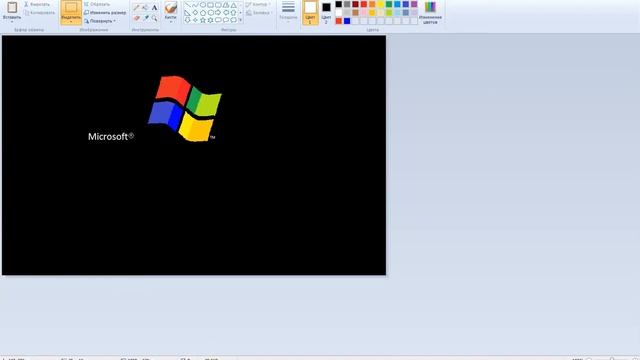Expand the Select tool dropdown arrow
The height and width of the screenshot is (360, 640).
(x=71, y=22)
